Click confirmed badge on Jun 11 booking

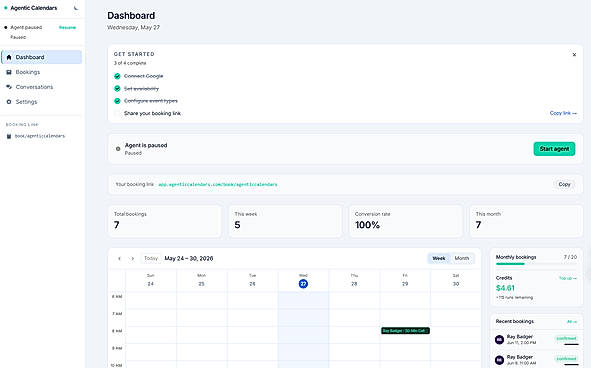(566, 338)
